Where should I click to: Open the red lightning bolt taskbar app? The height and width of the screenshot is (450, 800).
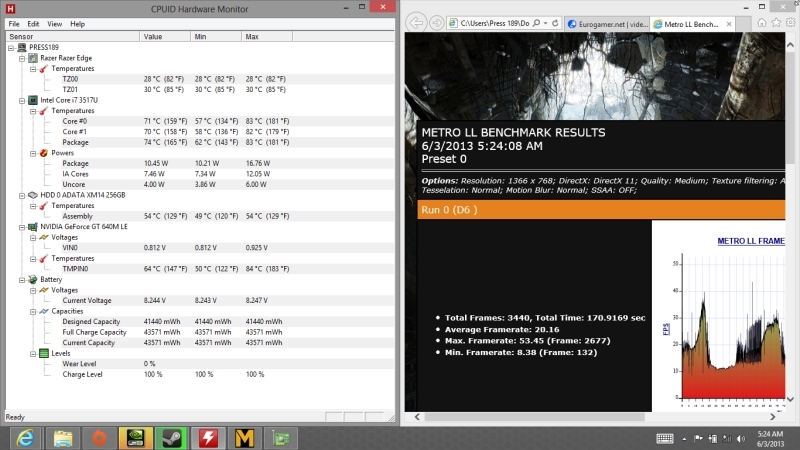coord(208,438)
